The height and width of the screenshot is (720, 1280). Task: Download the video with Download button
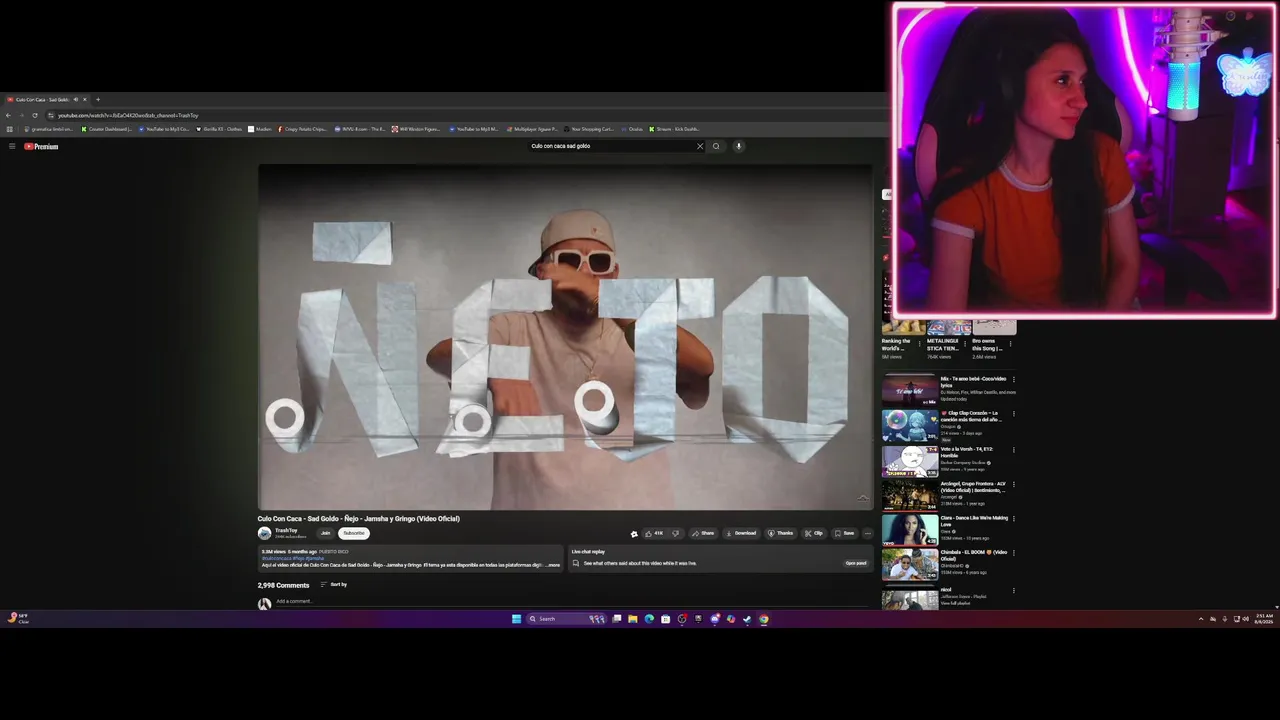click(x=742, y=533)
